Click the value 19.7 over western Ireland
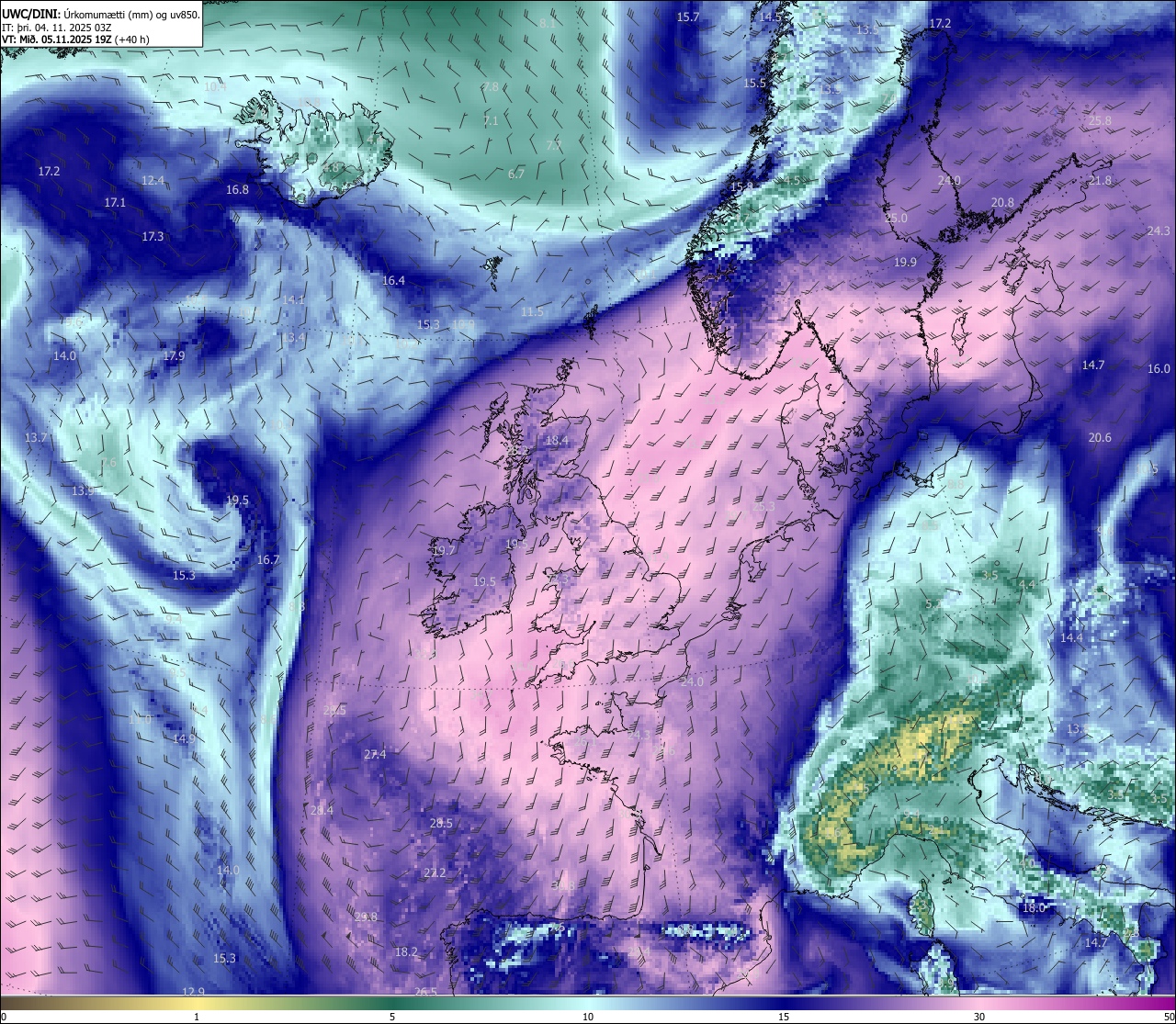 pos(444,550)
